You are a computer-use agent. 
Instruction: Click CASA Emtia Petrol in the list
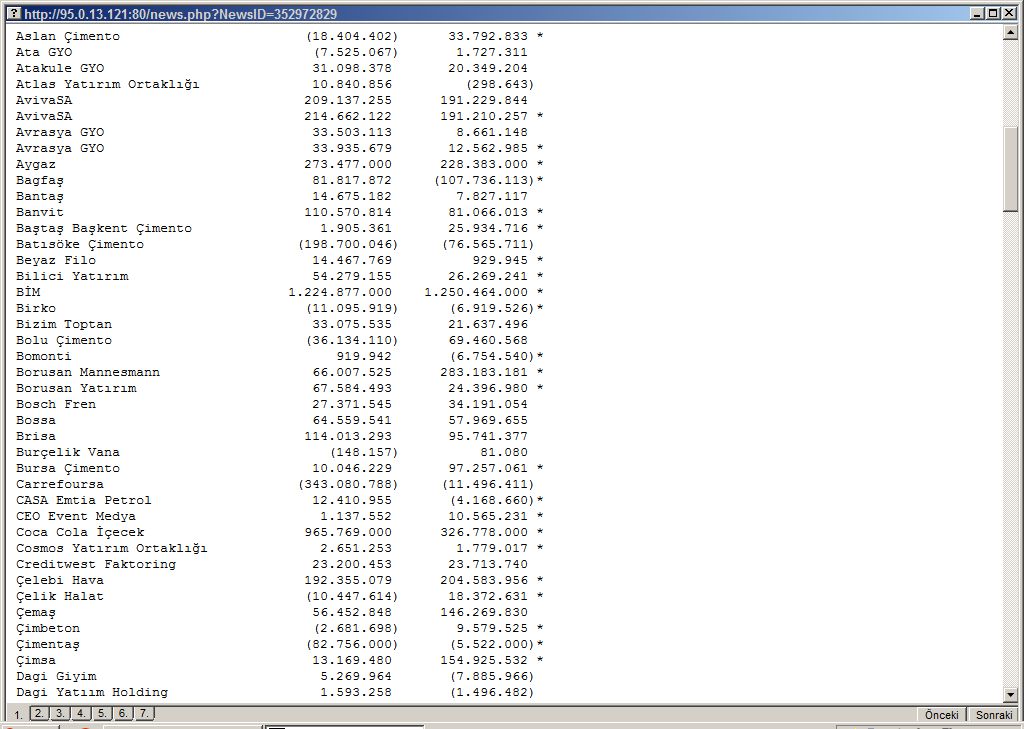pos(84,500)
